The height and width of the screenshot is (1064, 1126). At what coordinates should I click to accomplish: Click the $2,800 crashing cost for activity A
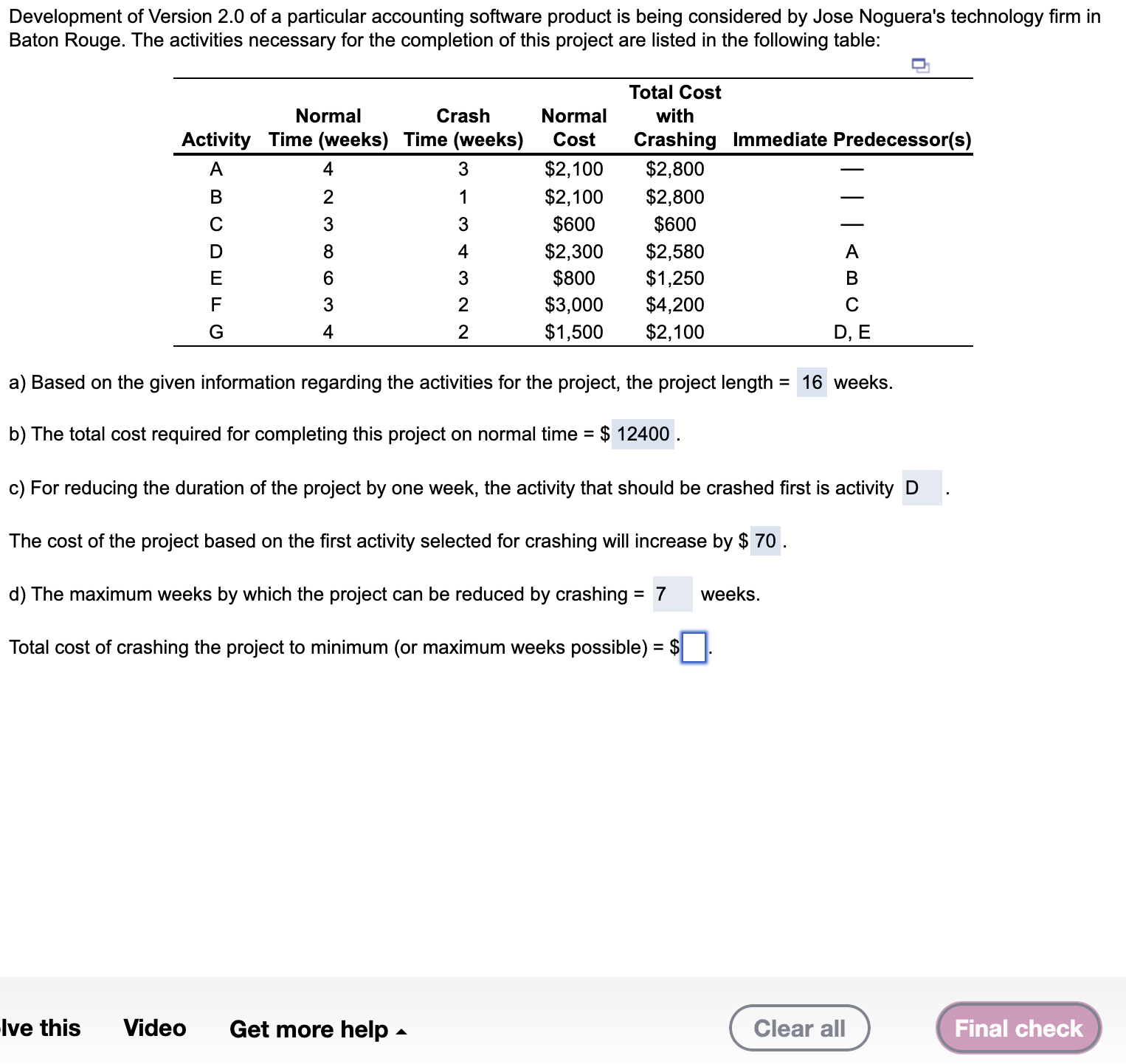(x=673, y=169)
